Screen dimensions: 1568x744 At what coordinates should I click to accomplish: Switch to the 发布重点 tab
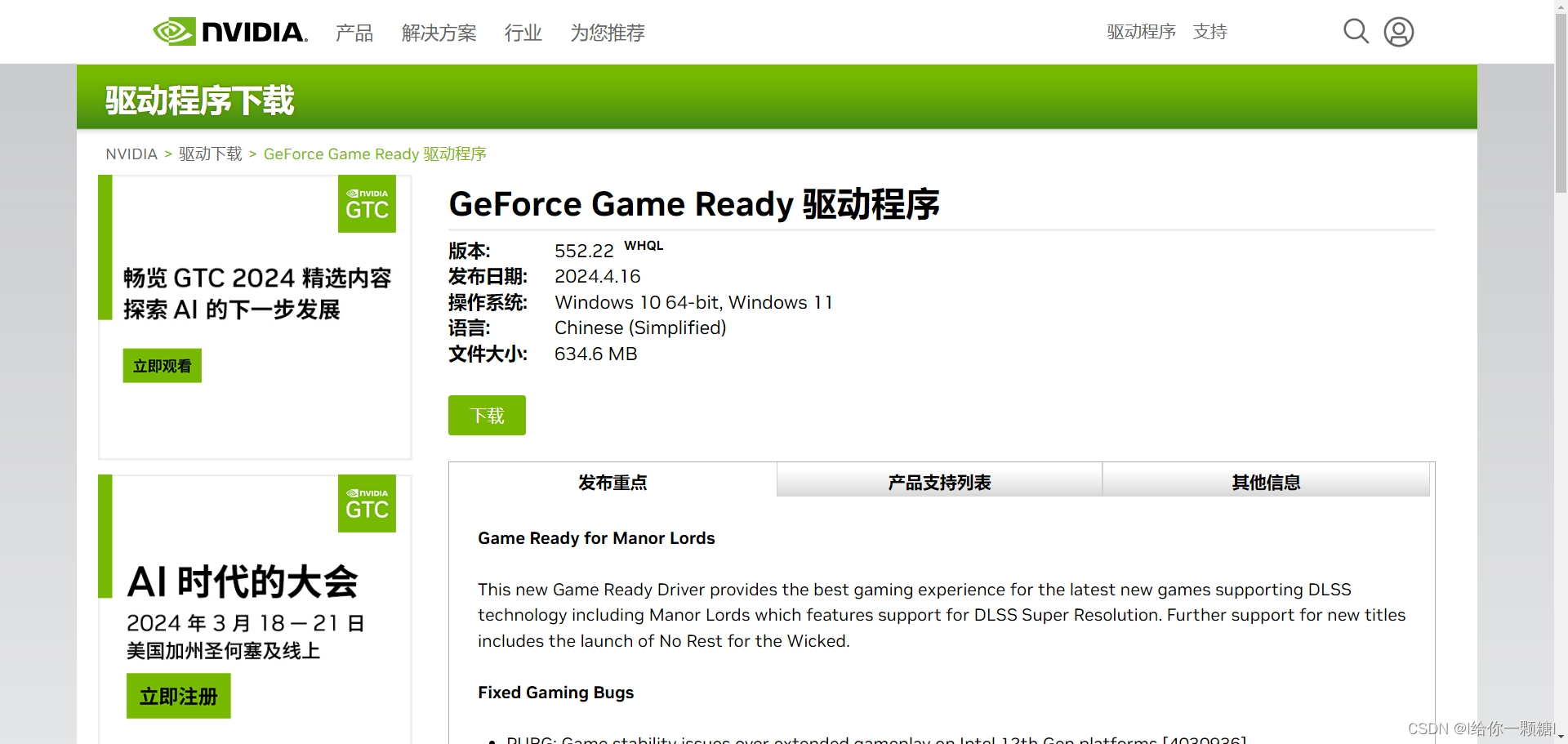612,482
